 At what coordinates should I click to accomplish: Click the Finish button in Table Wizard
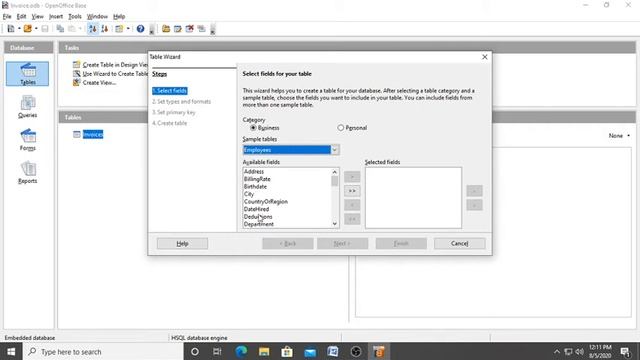[x=401, y=244]
